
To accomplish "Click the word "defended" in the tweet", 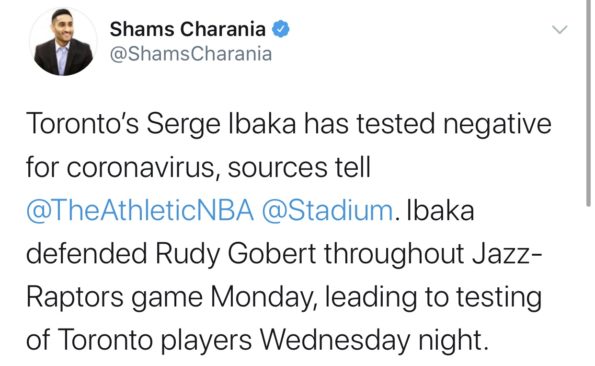I will click(87, 254).
